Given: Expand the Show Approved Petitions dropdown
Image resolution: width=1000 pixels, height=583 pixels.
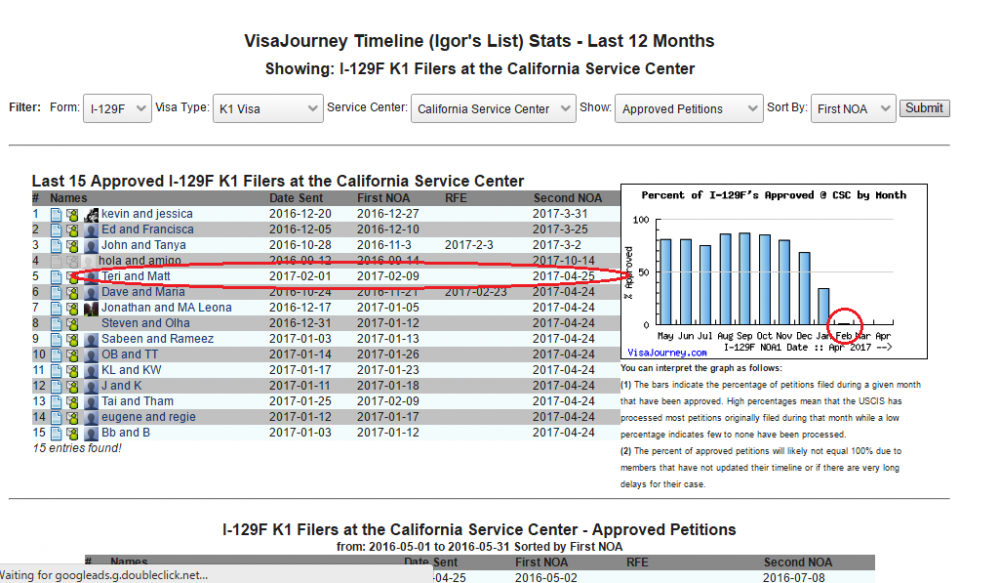Looking at the screenshot, I should (x=689, y=108).
